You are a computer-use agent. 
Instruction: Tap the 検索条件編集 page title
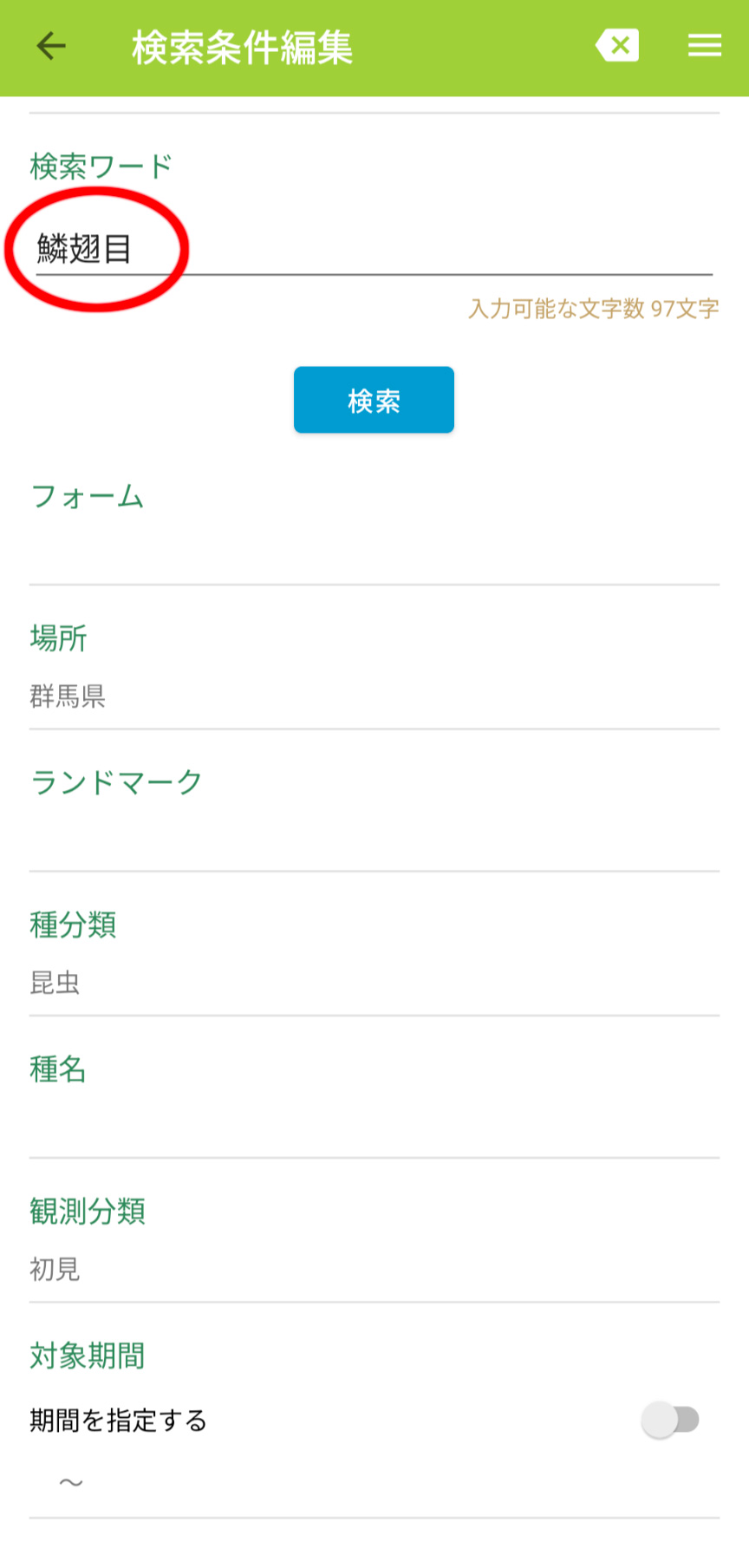242,48
